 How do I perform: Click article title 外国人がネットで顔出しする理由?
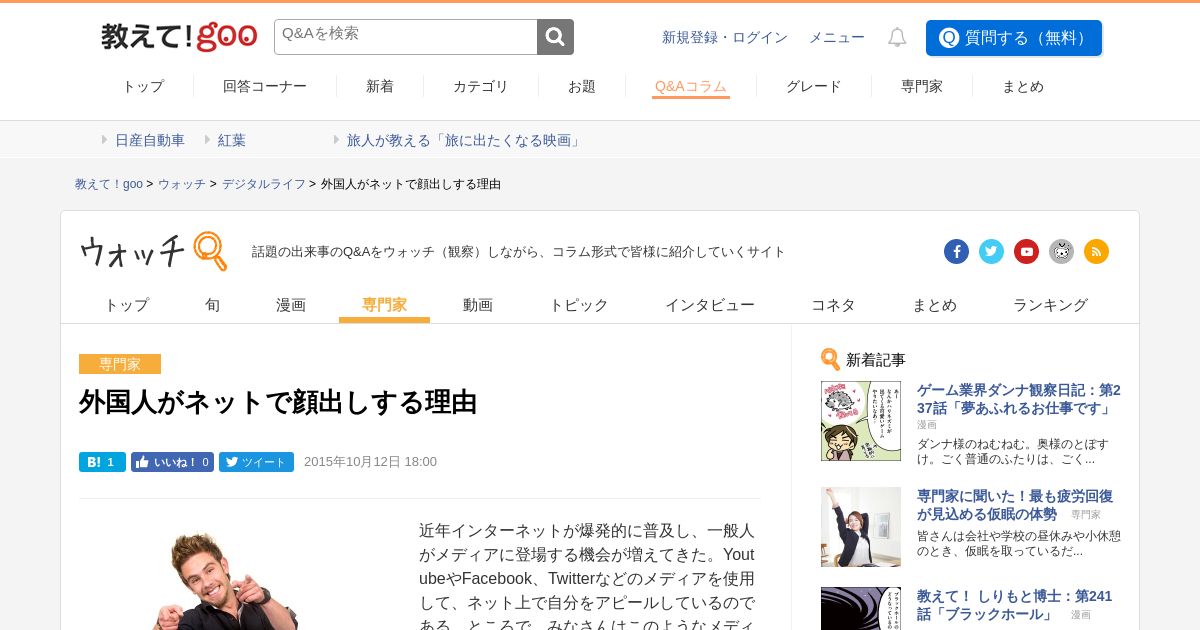(278, 402)
